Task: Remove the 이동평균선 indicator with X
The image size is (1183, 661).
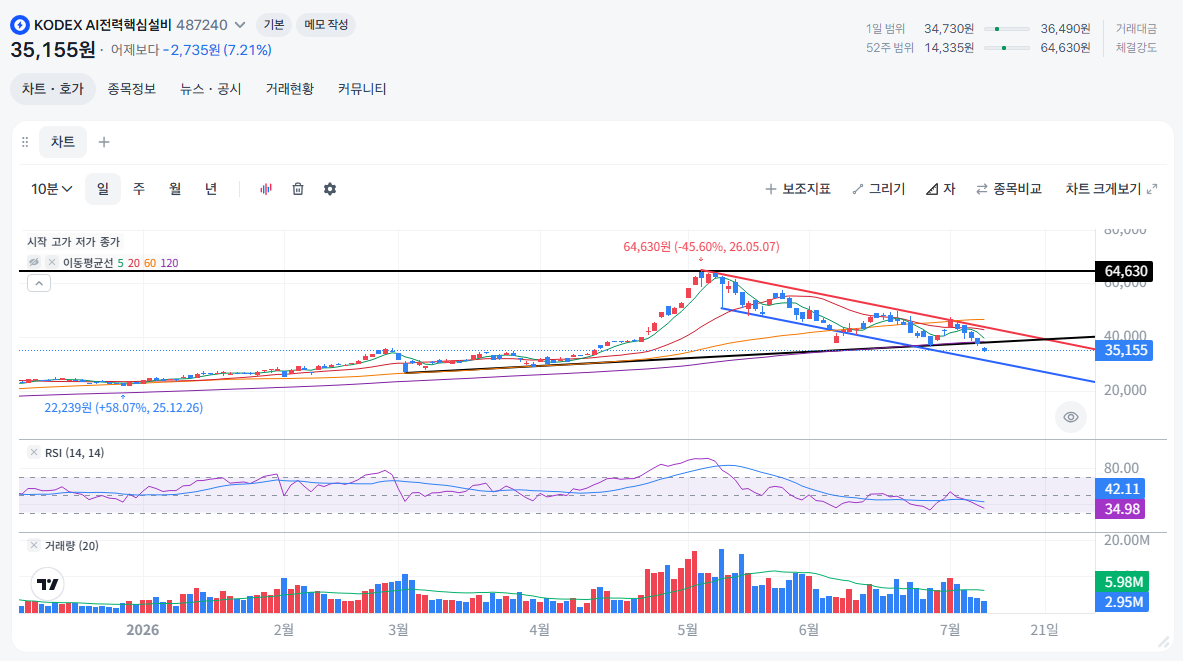Action: [51, 262]
